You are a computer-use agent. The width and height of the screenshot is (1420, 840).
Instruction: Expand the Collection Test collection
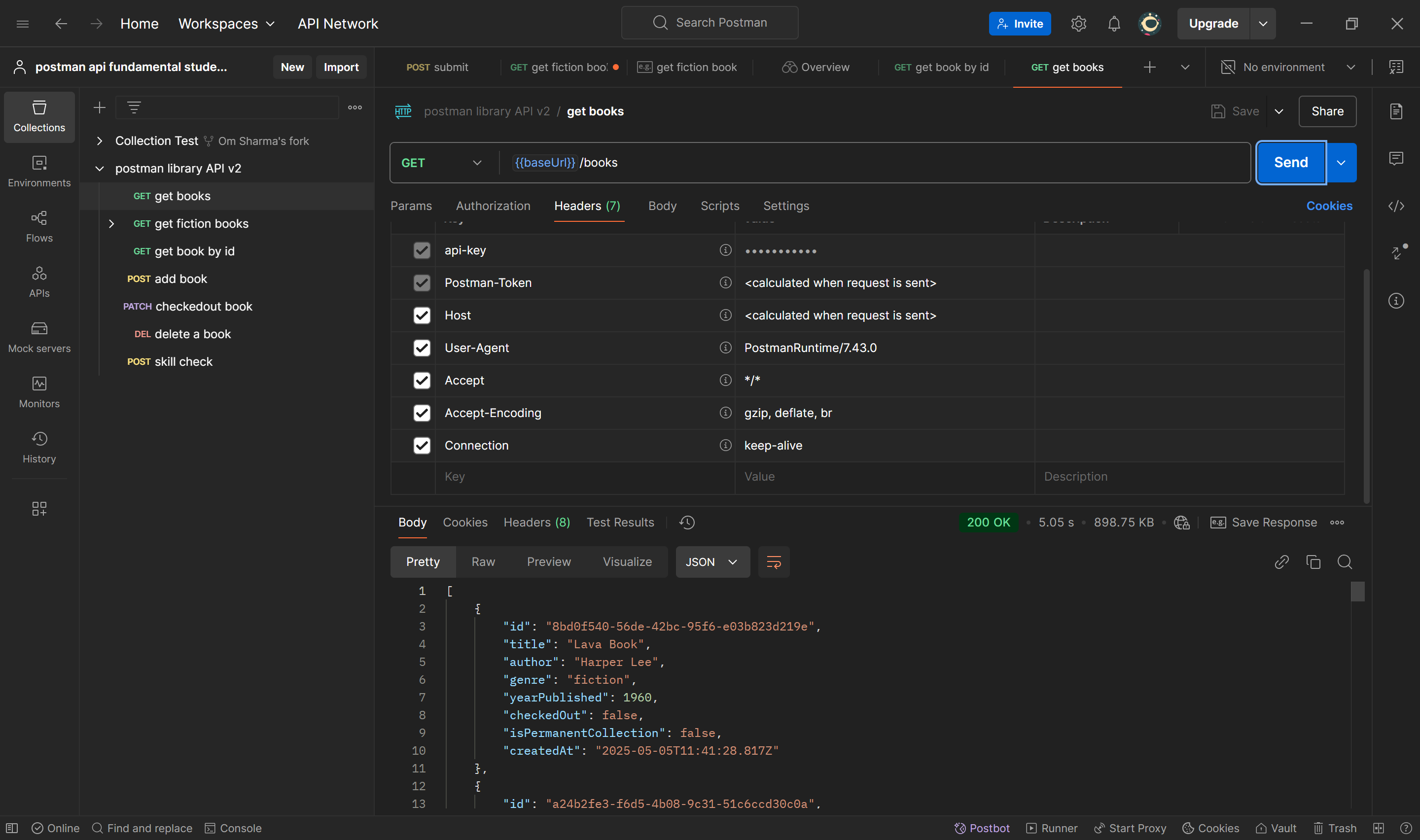tap(100, 141)
